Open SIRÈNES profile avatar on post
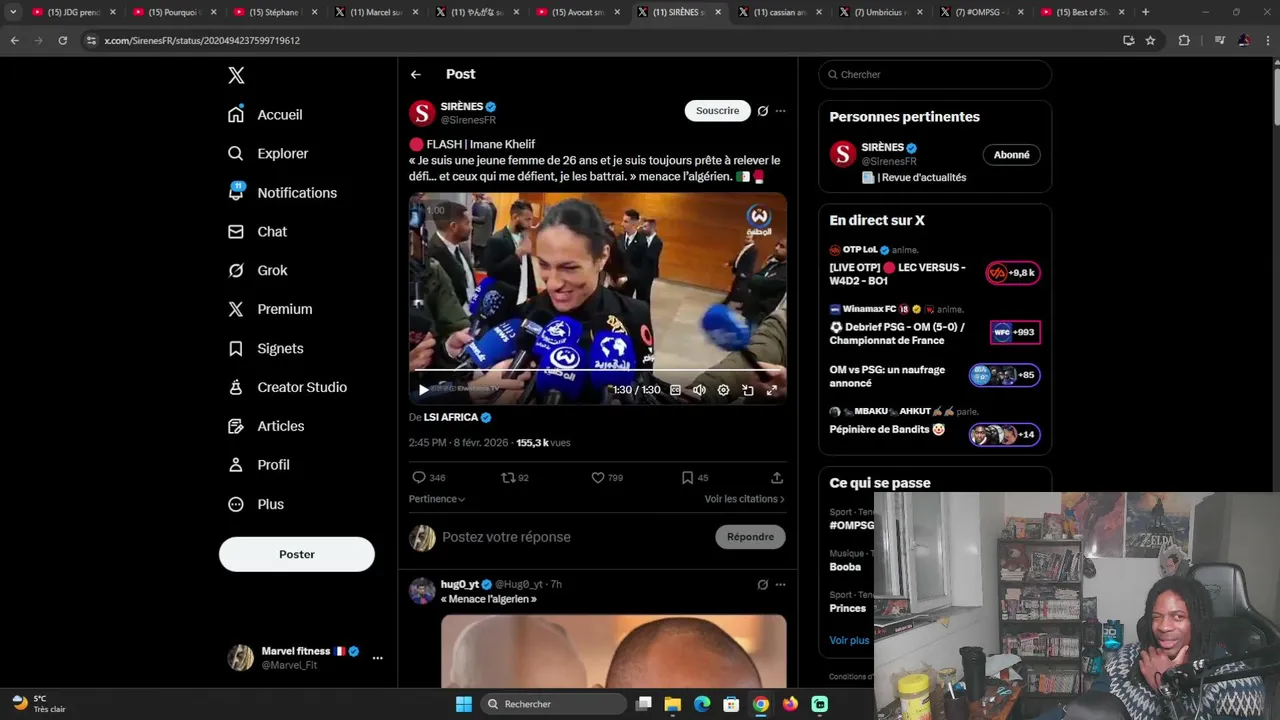 (422, 113)
